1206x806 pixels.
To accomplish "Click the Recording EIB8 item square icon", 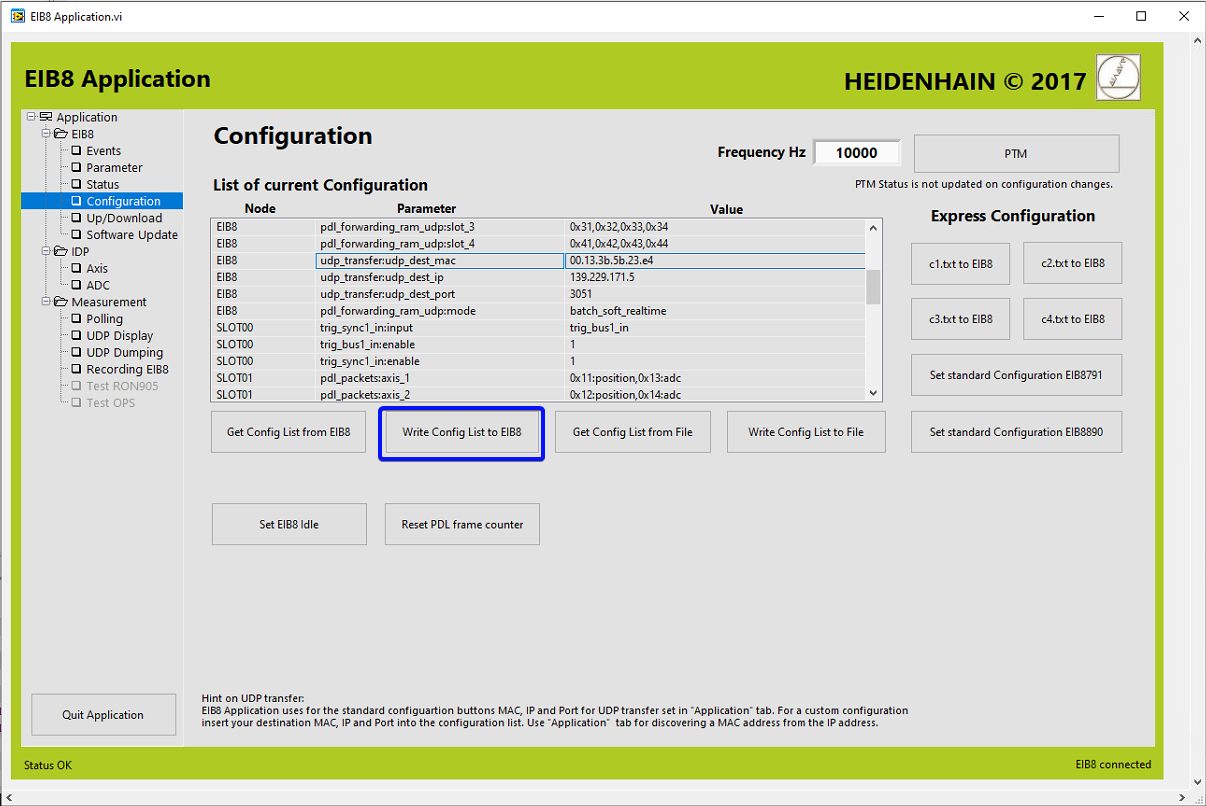I will (x=76, y=370).
